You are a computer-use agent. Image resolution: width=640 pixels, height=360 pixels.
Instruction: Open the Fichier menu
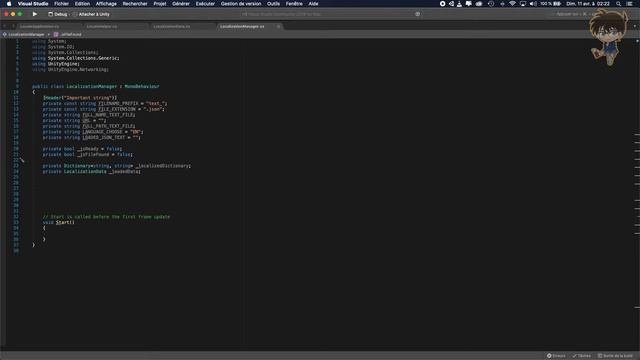click(62, 4)
